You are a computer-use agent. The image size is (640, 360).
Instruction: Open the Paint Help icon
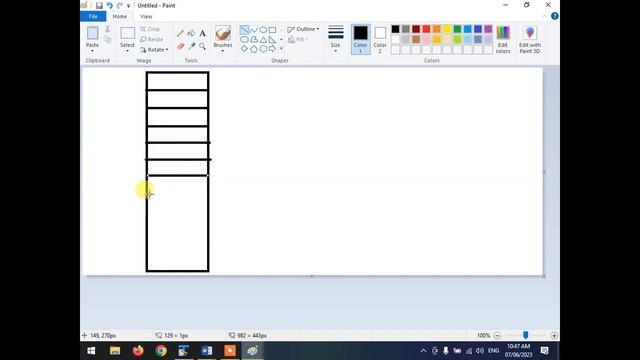coord(555,16)
